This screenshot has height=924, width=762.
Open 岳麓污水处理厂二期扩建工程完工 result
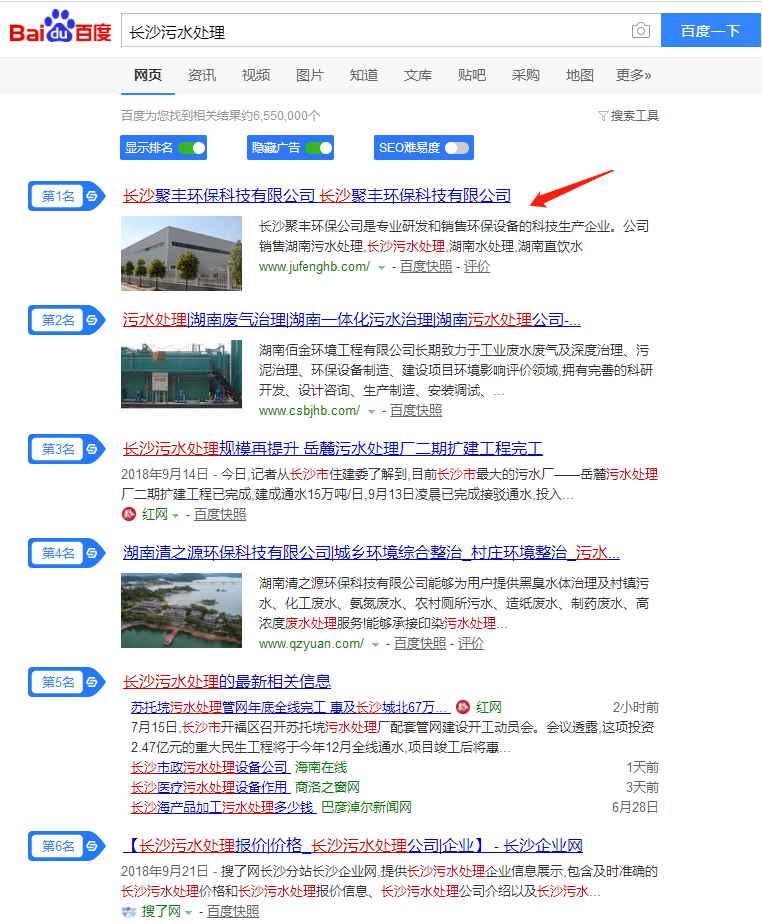332,449
